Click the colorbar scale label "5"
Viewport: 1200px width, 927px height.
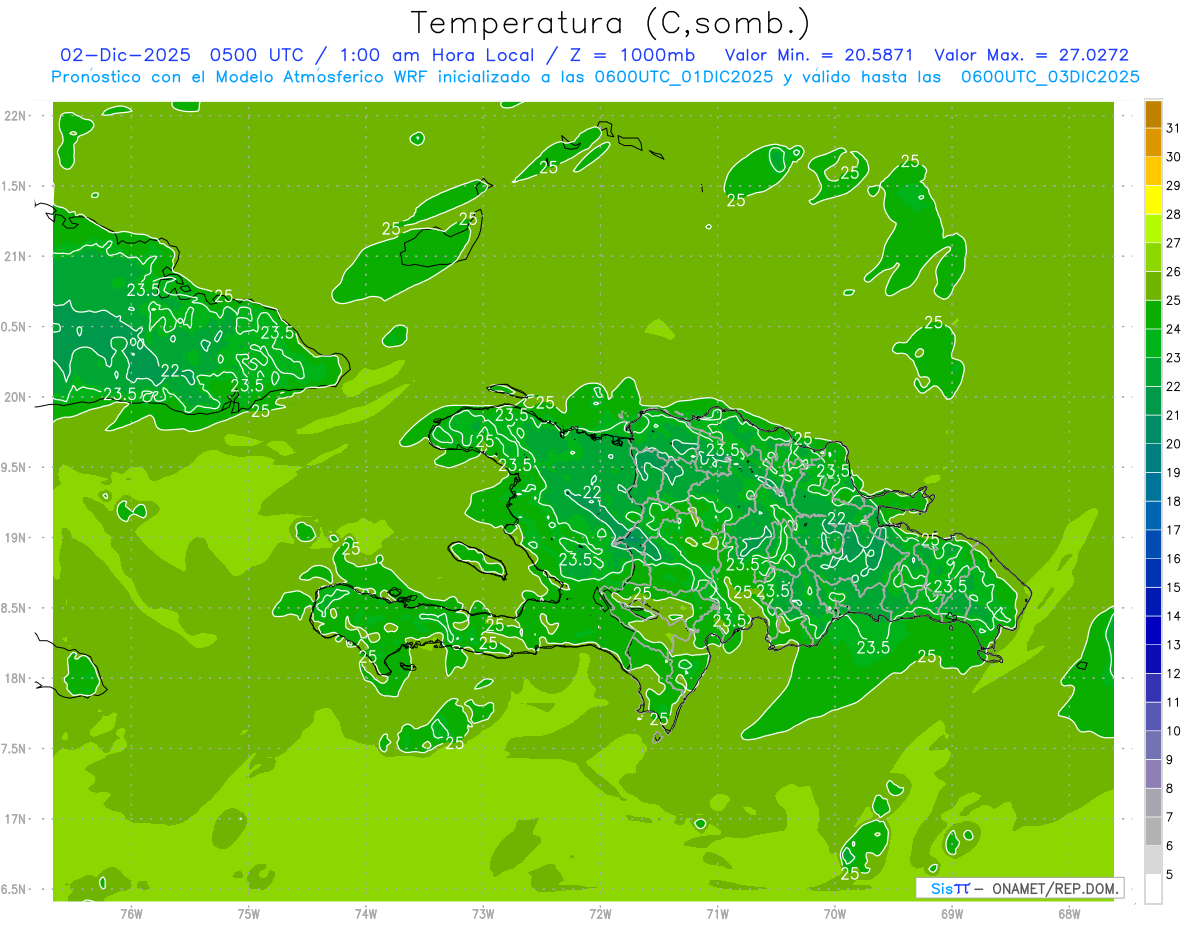tap(1170, 875)
